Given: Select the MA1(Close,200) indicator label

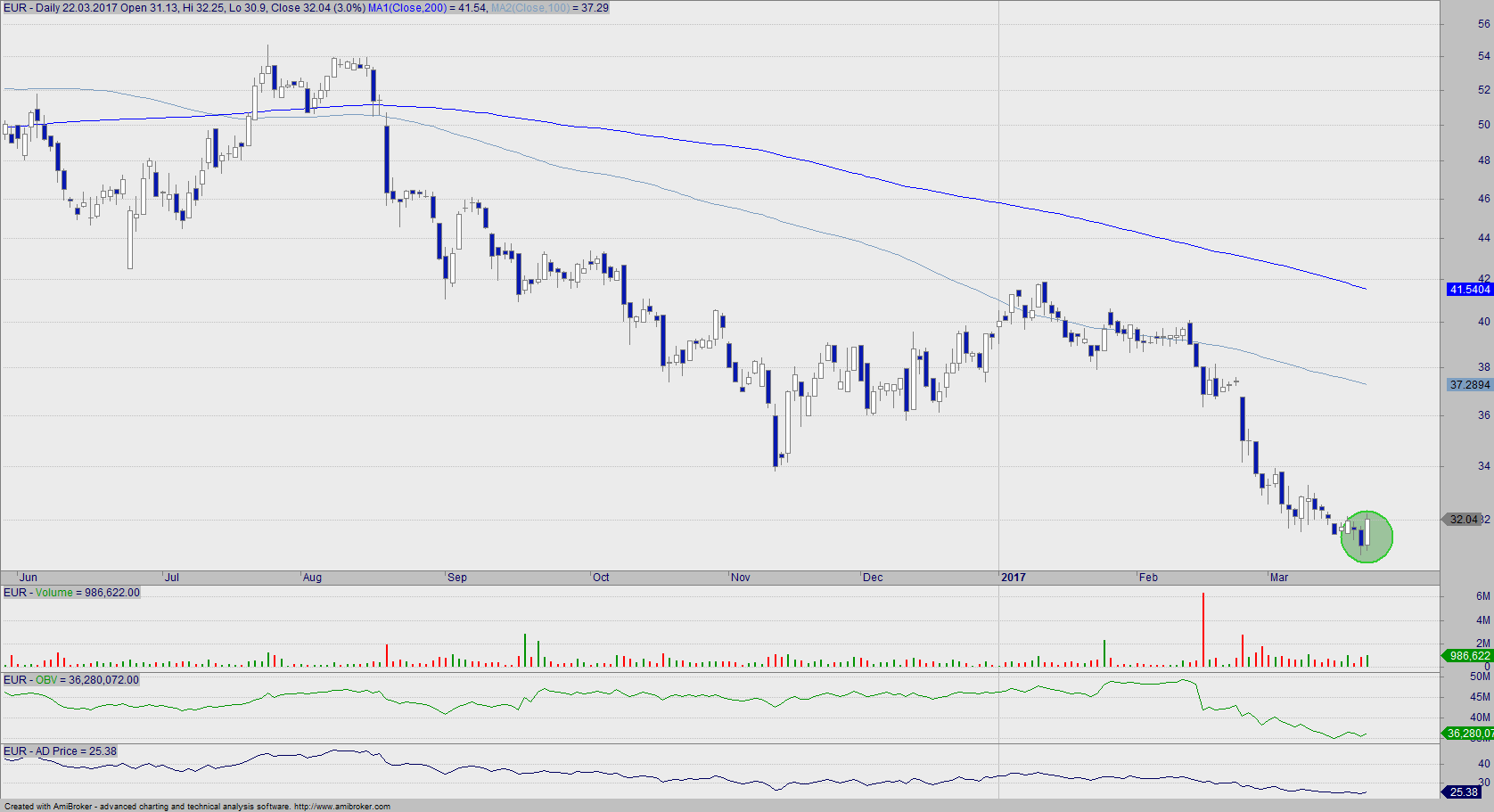Looking at the screenshot, I should 407,8.
